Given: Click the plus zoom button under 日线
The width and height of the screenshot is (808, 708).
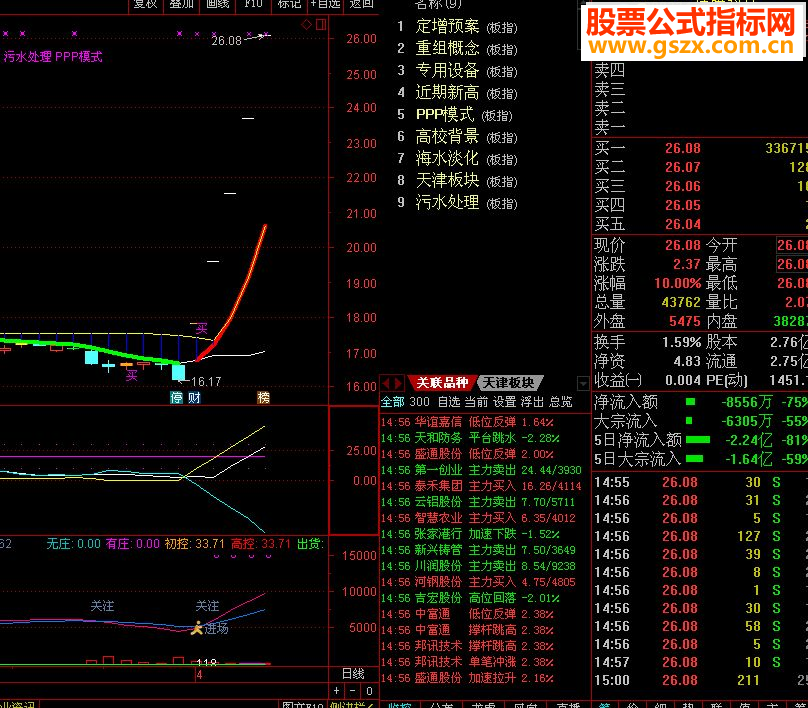Looking at the screenshot, I should coord(336,690).
